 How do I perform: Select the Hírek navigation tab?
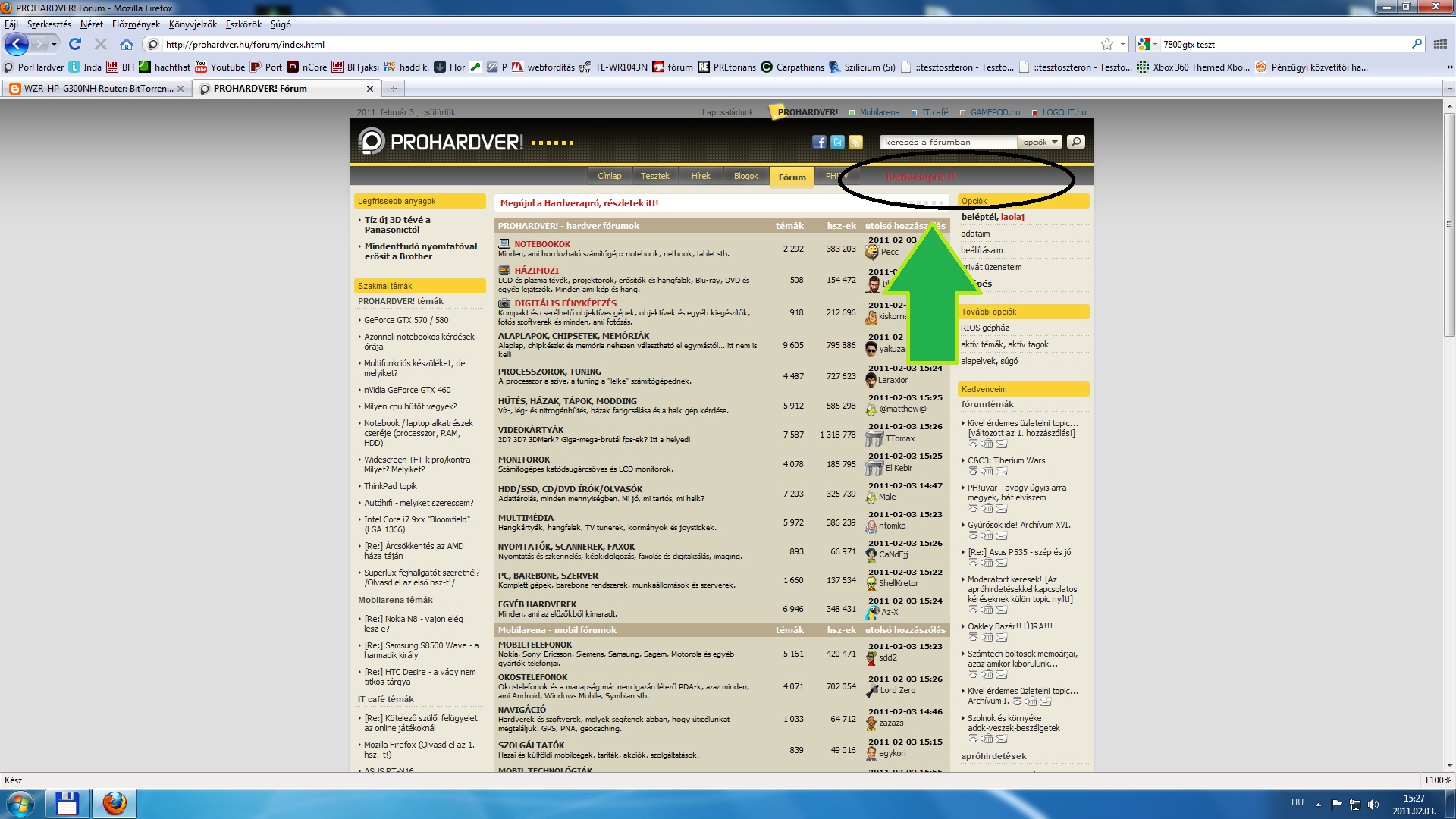[701, 176]
